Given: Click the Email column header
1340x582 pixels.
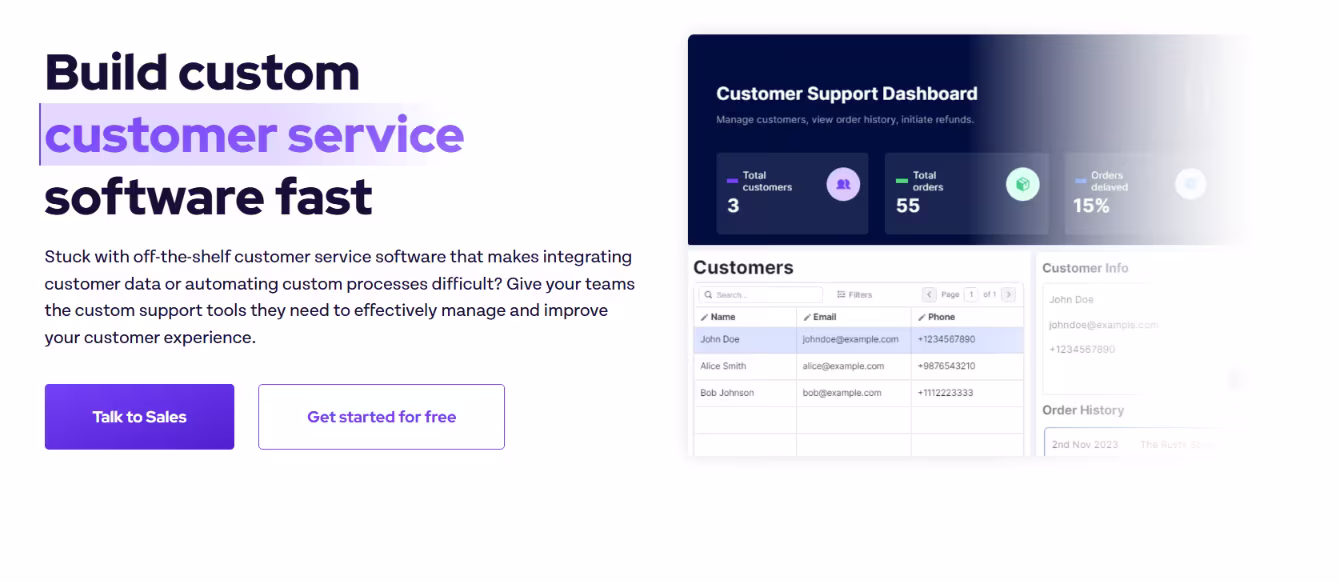Looking at the screenshot, I should (854, 317).
